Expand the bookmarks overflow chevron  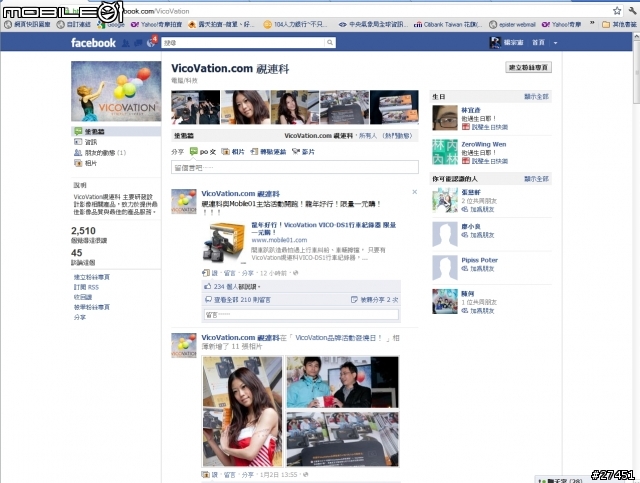point(592,24)
